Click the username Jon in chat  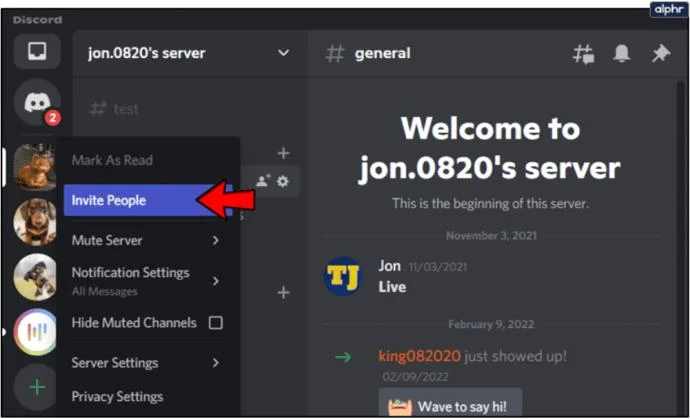tap(389, 266)
